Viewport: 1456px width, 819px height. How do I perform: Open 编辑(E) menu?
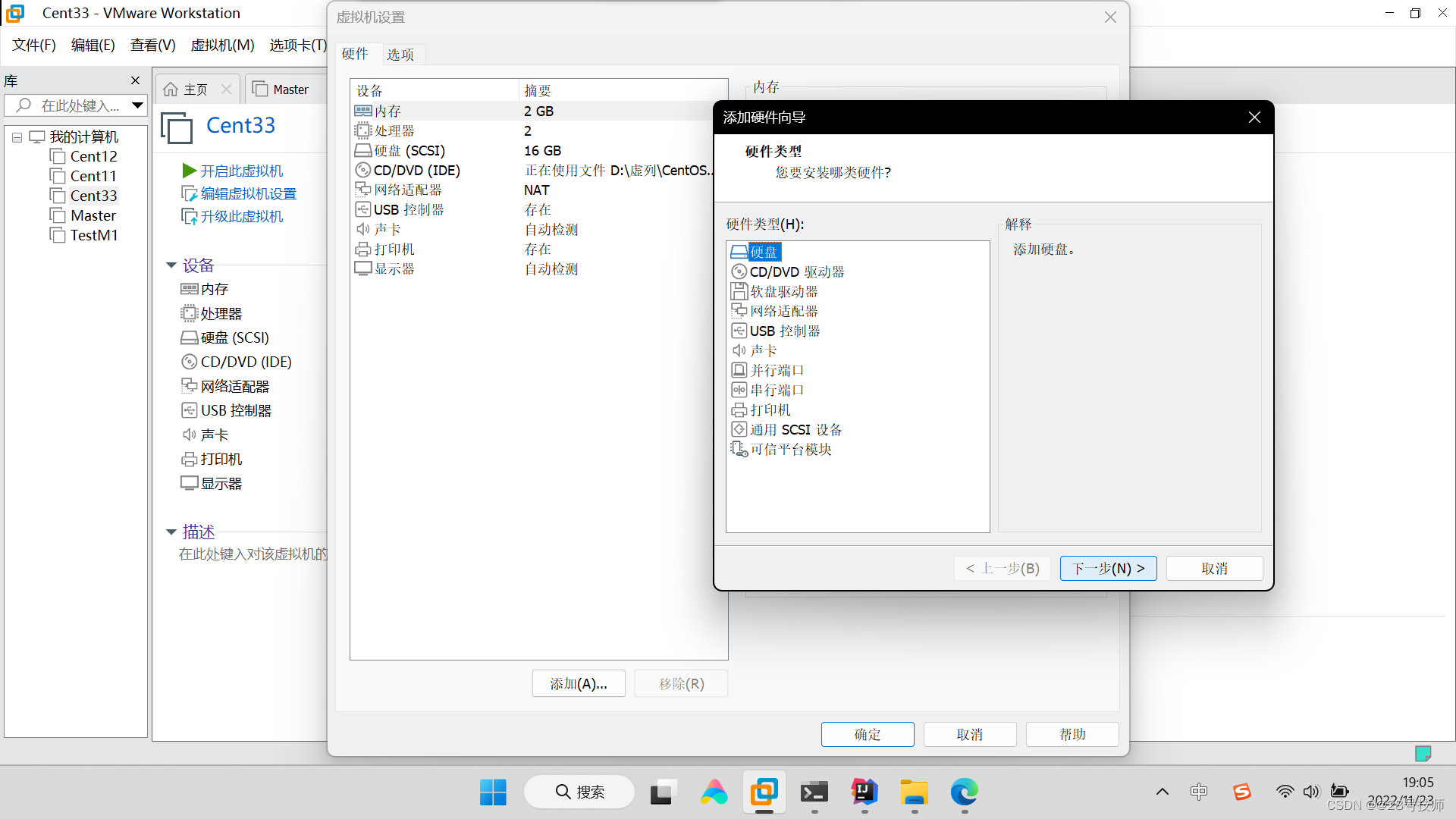click(x=93, y=45)
